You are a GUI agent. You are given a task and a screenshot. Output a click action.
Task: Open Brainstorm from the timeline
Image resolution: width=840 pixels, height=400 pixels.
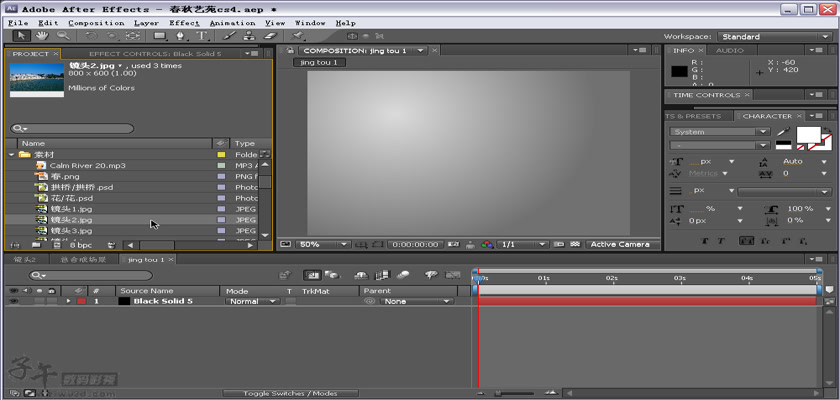click(431, 275)
